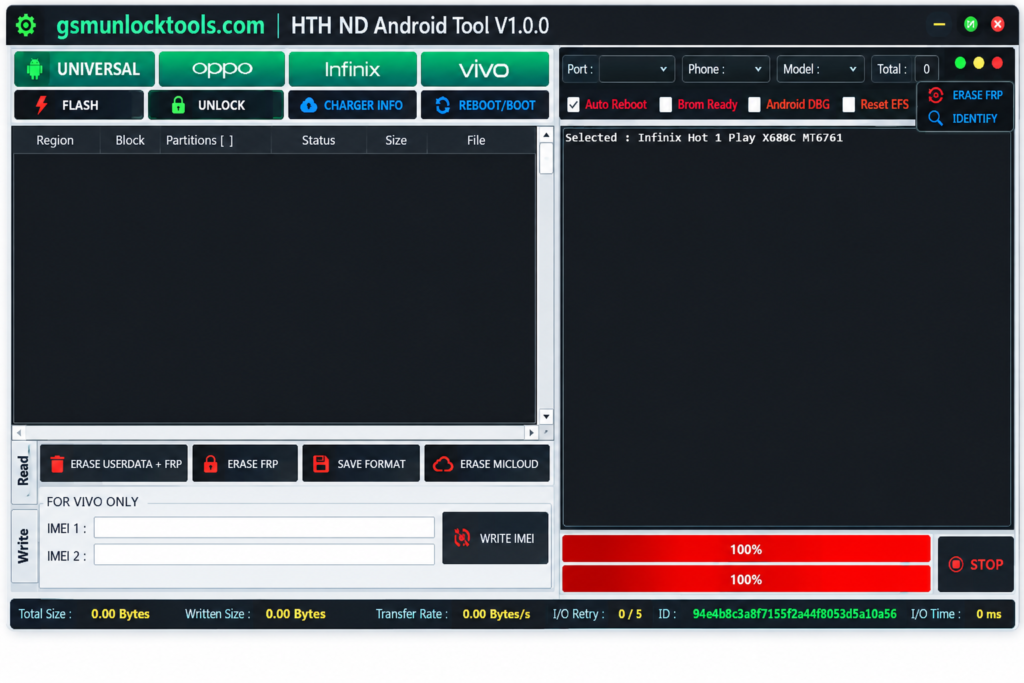Click the UNLOCK button
1024x683 pixels.
click(216, 105)
